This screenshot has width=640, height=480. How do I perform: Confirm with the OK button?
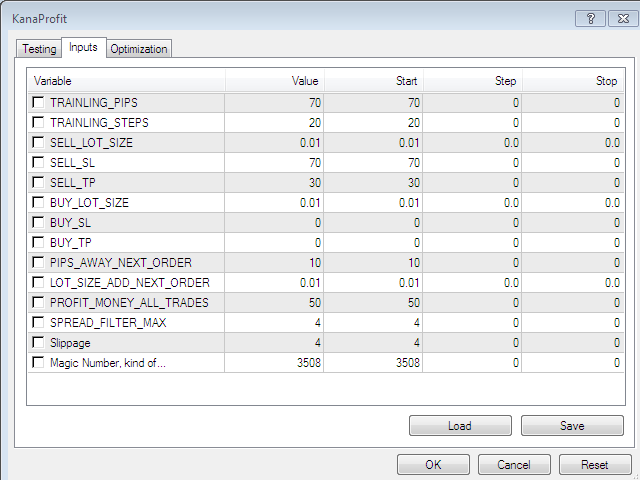click(x=433, y=464)
